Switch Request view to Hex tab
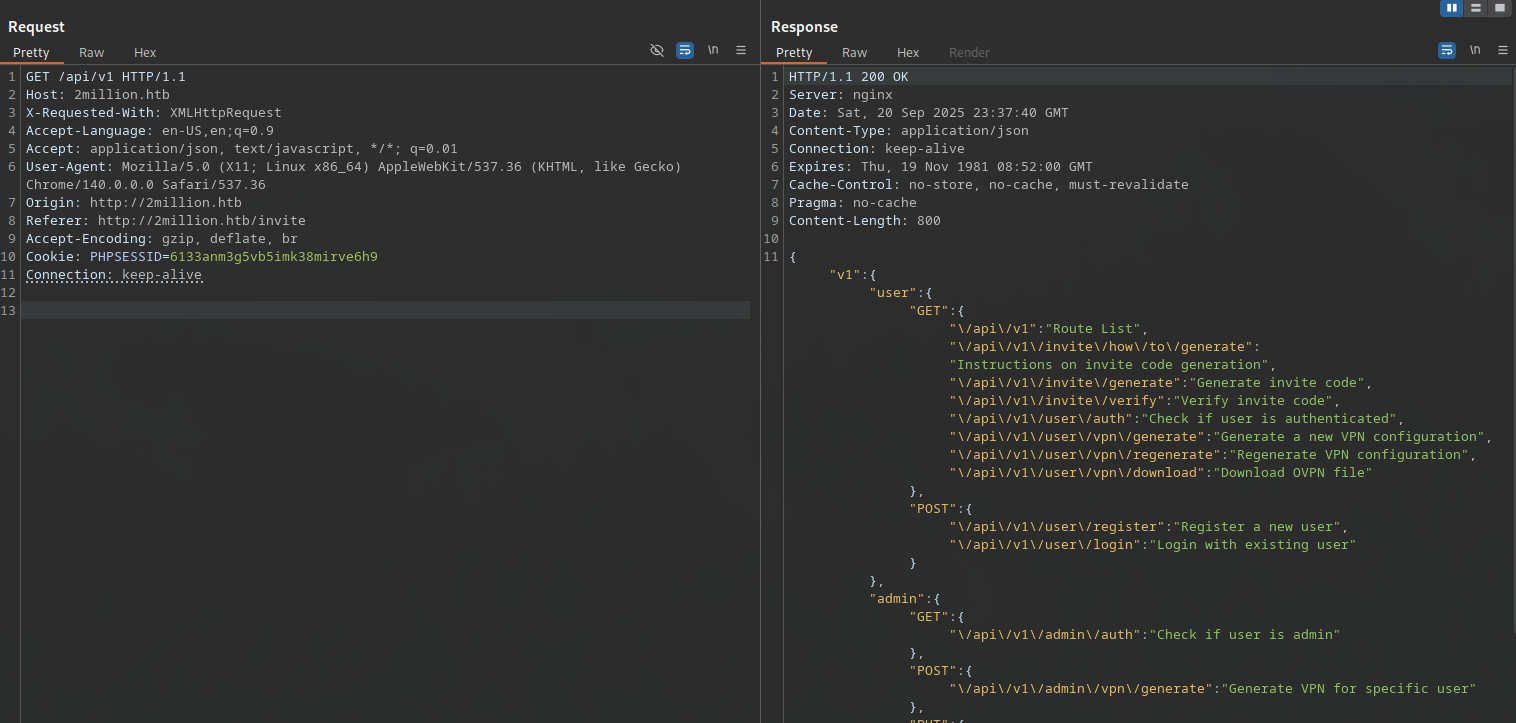Viewport: 1516px width, 723px height. [x=145, y=53]
